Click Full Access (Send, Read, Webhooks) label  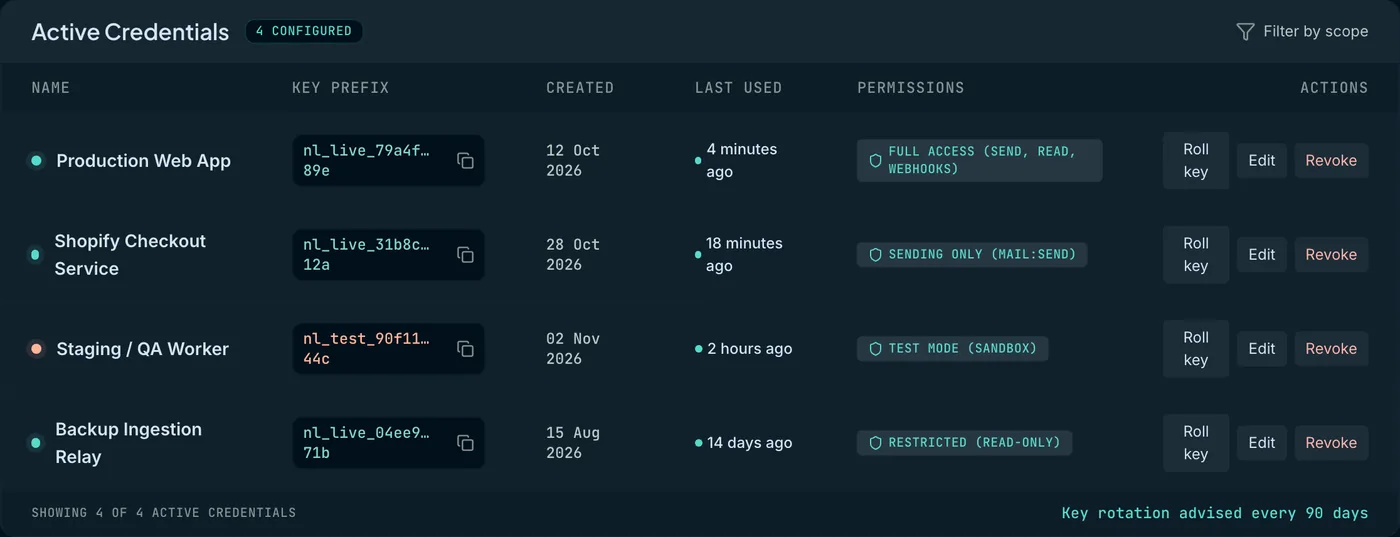point(982,160)
